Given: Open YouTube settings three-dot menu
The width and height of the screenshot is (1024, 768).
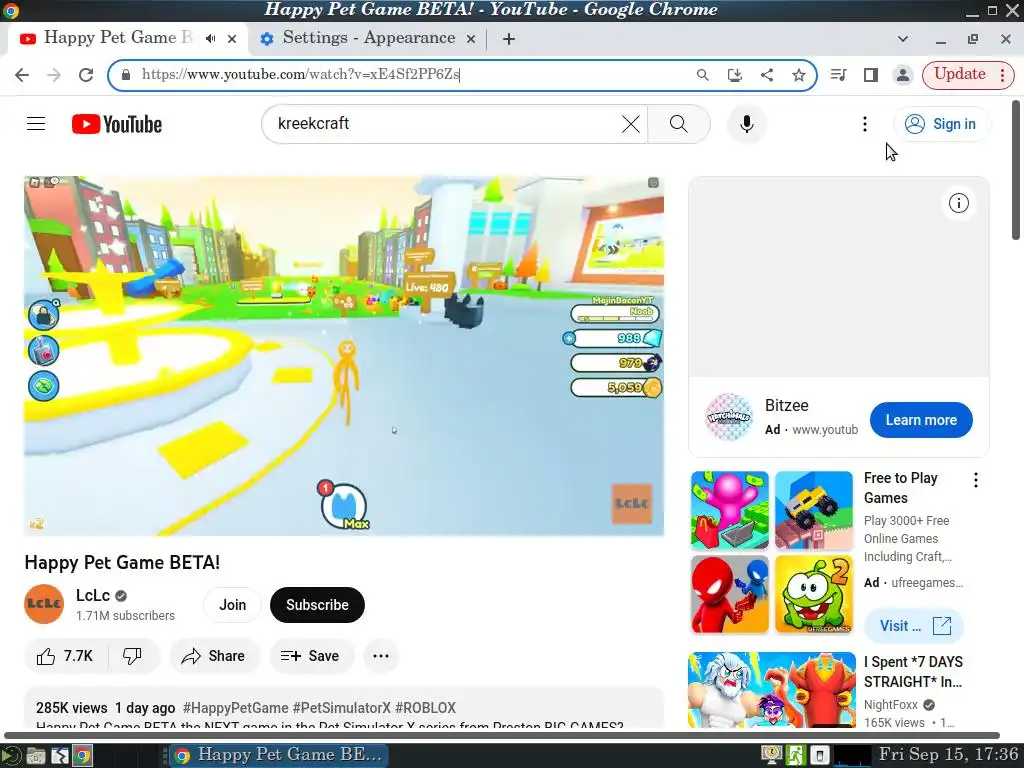Looking at the screenshot, I should pos(865,123).
